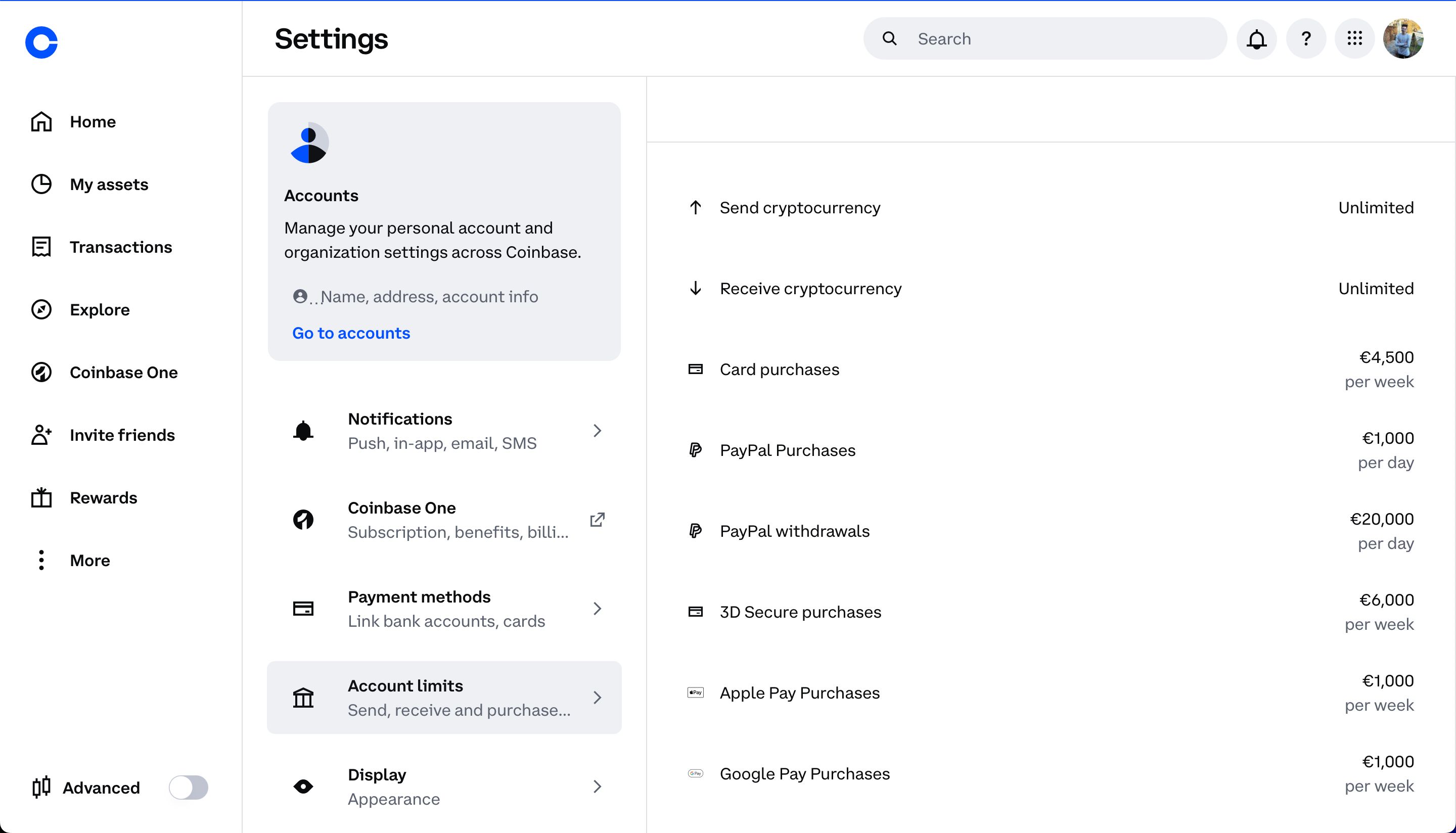Click the More three-dots icon
Viewport: 1456px width, 833px height.
click(x=41, y=560)
